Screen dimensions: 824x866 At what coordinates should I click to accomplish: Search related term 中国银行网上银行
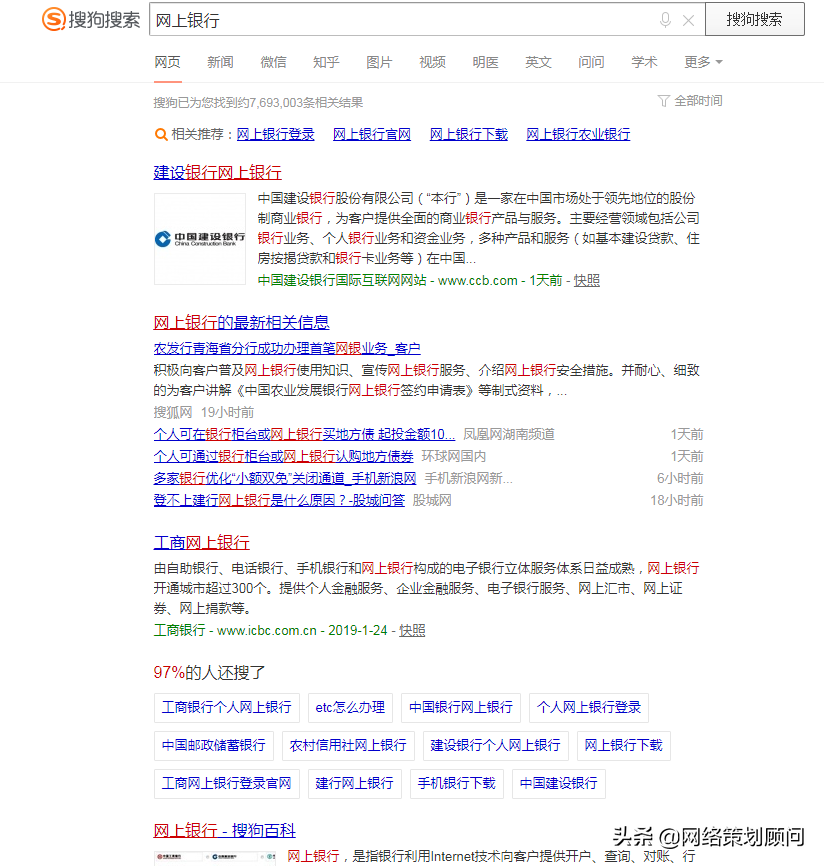461,707
